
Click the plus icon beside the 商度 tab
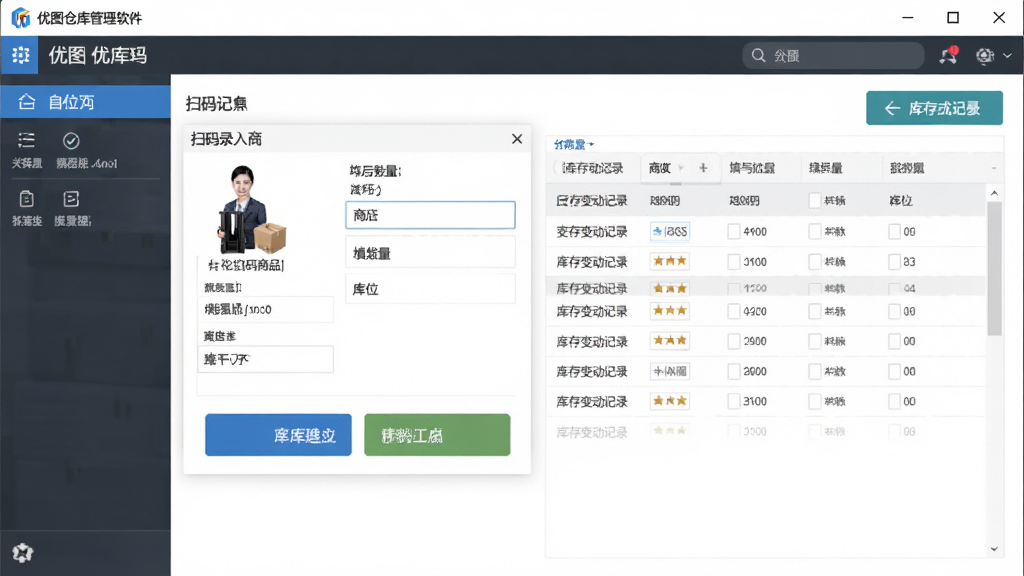pos(703,168)
